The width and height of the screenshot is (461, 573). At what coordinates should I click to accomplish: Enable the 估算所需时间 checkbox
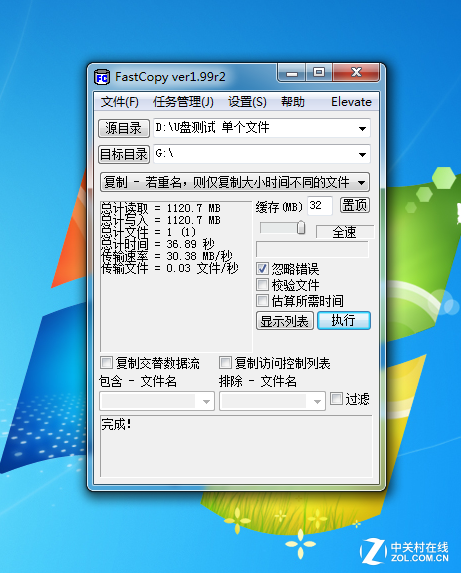[x=262, y=300]
